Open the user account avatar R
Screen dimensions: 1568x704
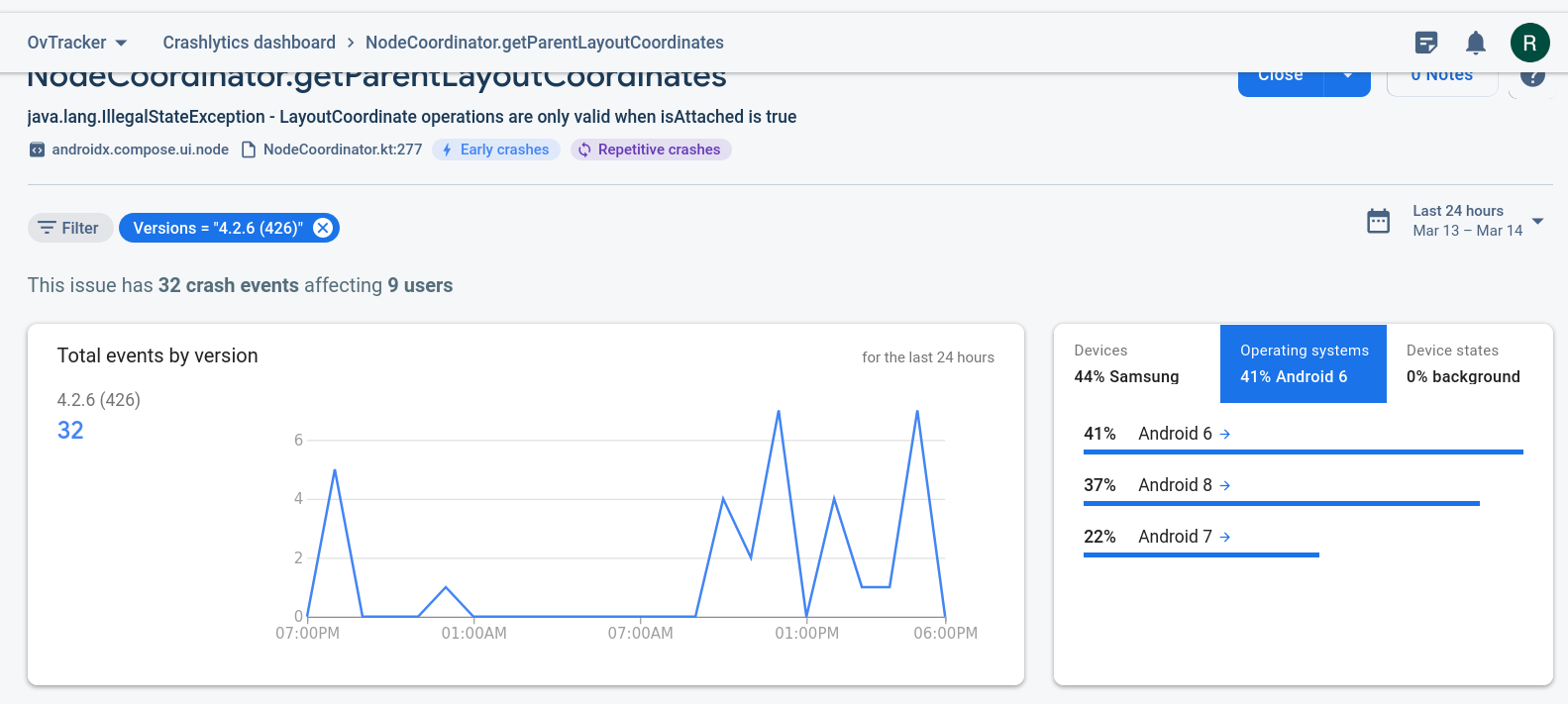click(x=1529, y=43)
